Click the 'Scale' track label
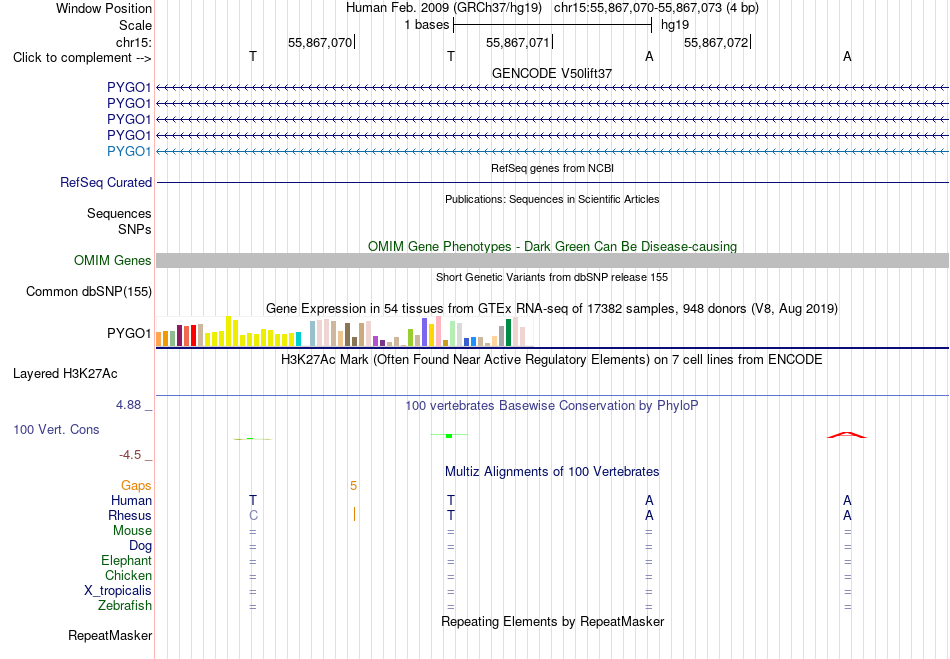 click(x=135, y=25)
